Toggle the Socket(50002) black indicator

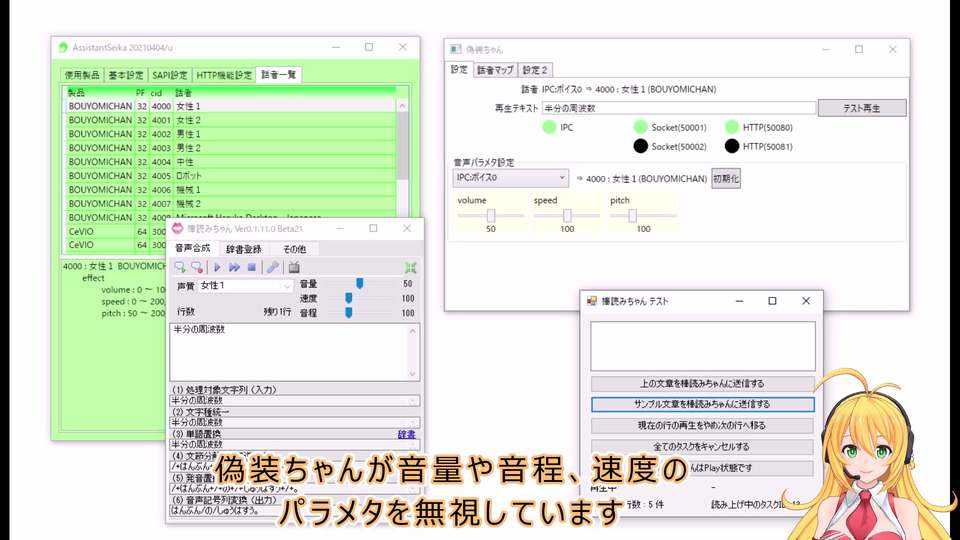click(640, 146)
